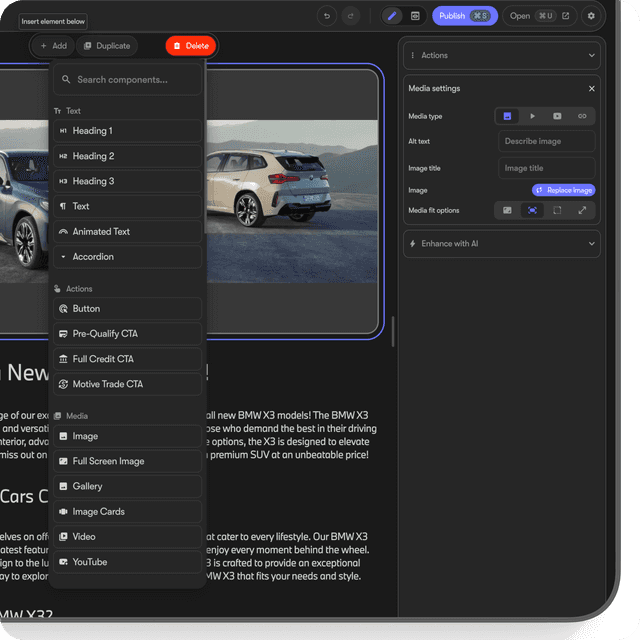Insert a Video component
Screen dimensions: 640x640
click(x=127, y=537)
